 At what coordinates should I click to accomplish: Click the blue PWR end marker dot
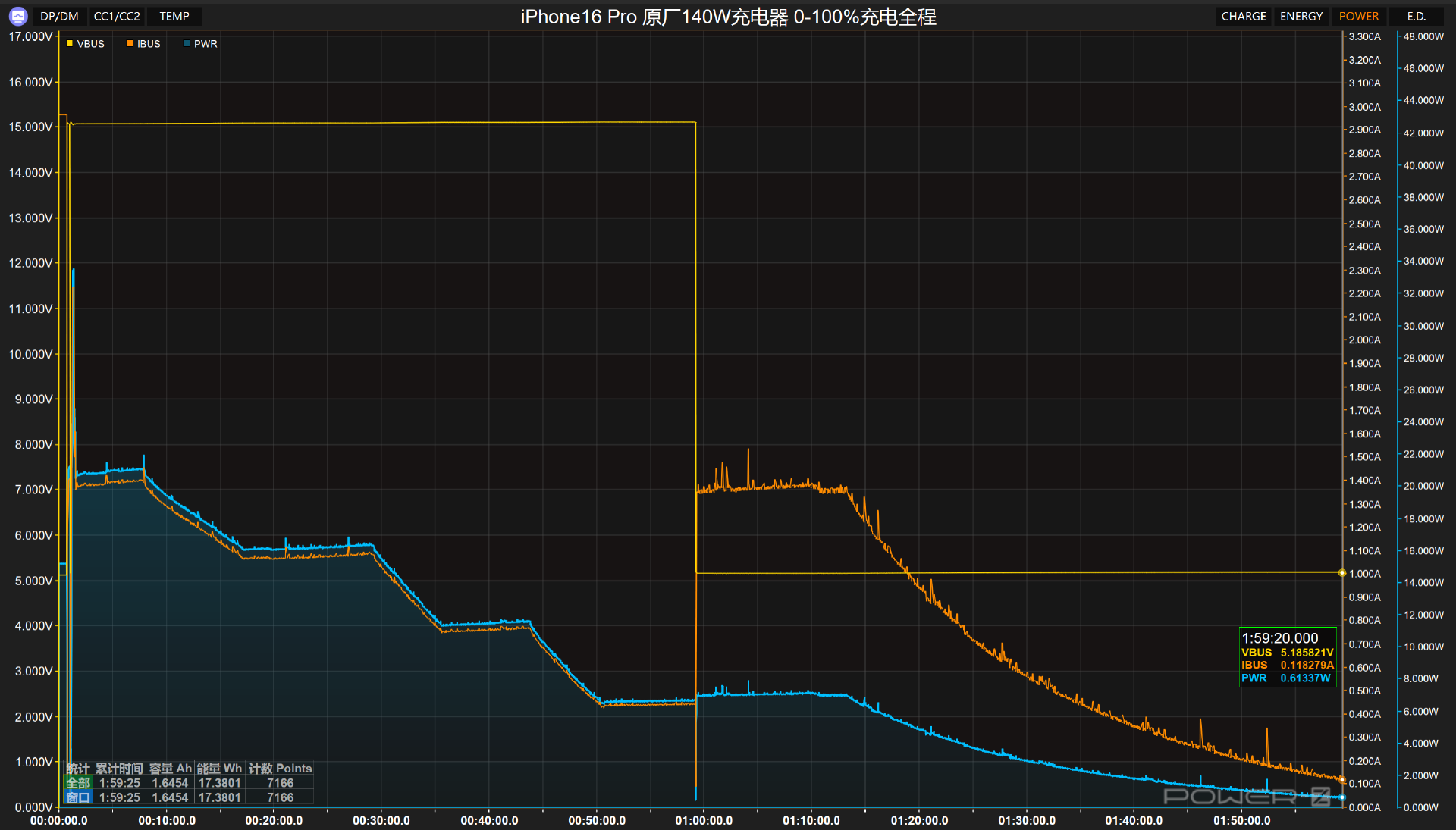(x=1342, y=797)
